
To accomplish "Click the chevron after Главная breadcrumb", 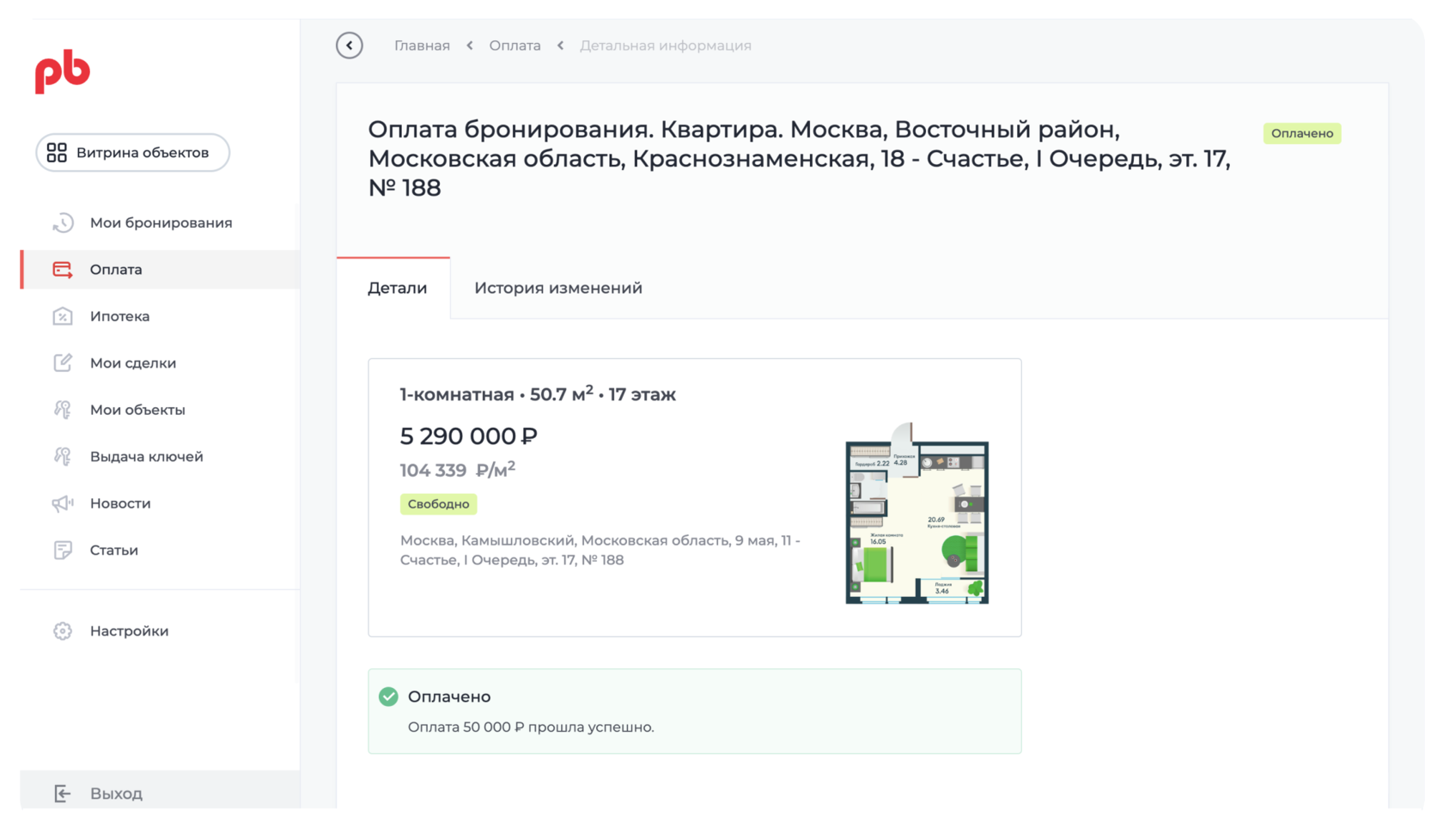I will point(470,46).
